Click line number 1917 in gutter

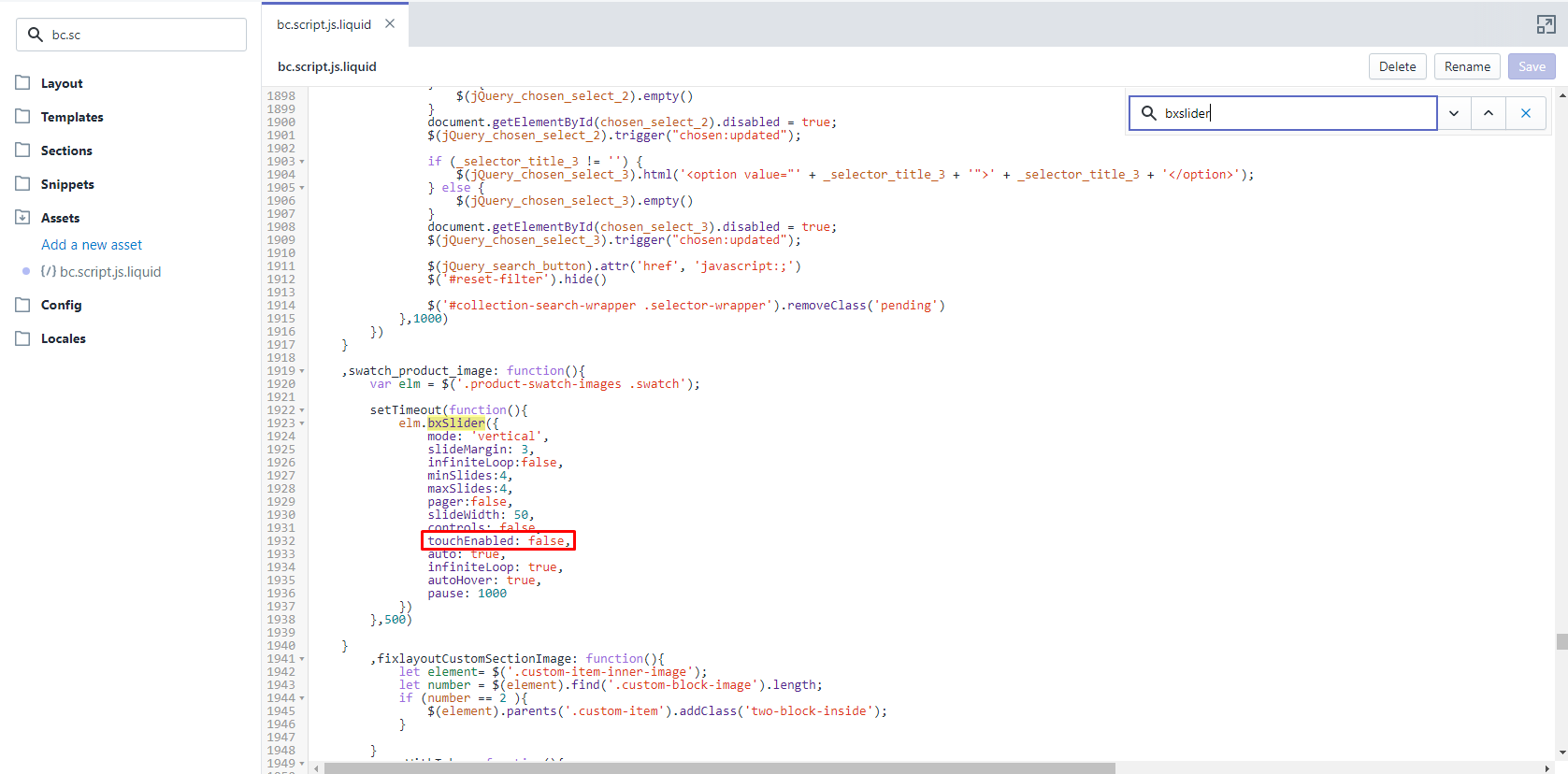pos(281,345)
